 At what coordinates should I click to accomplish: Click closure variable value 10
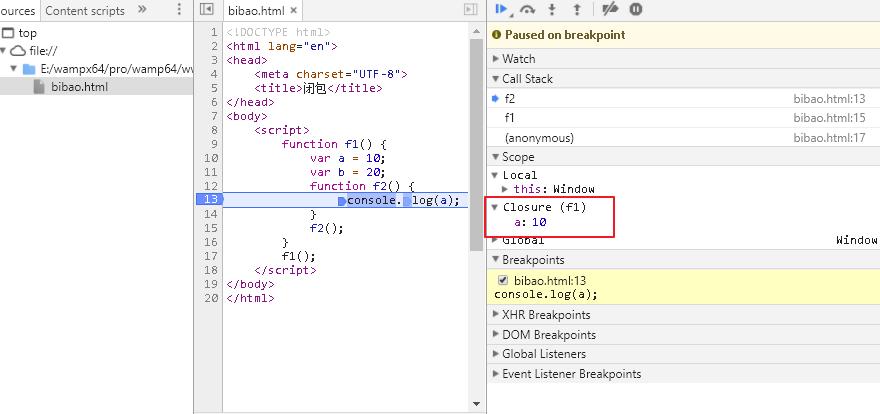[539, 222]
